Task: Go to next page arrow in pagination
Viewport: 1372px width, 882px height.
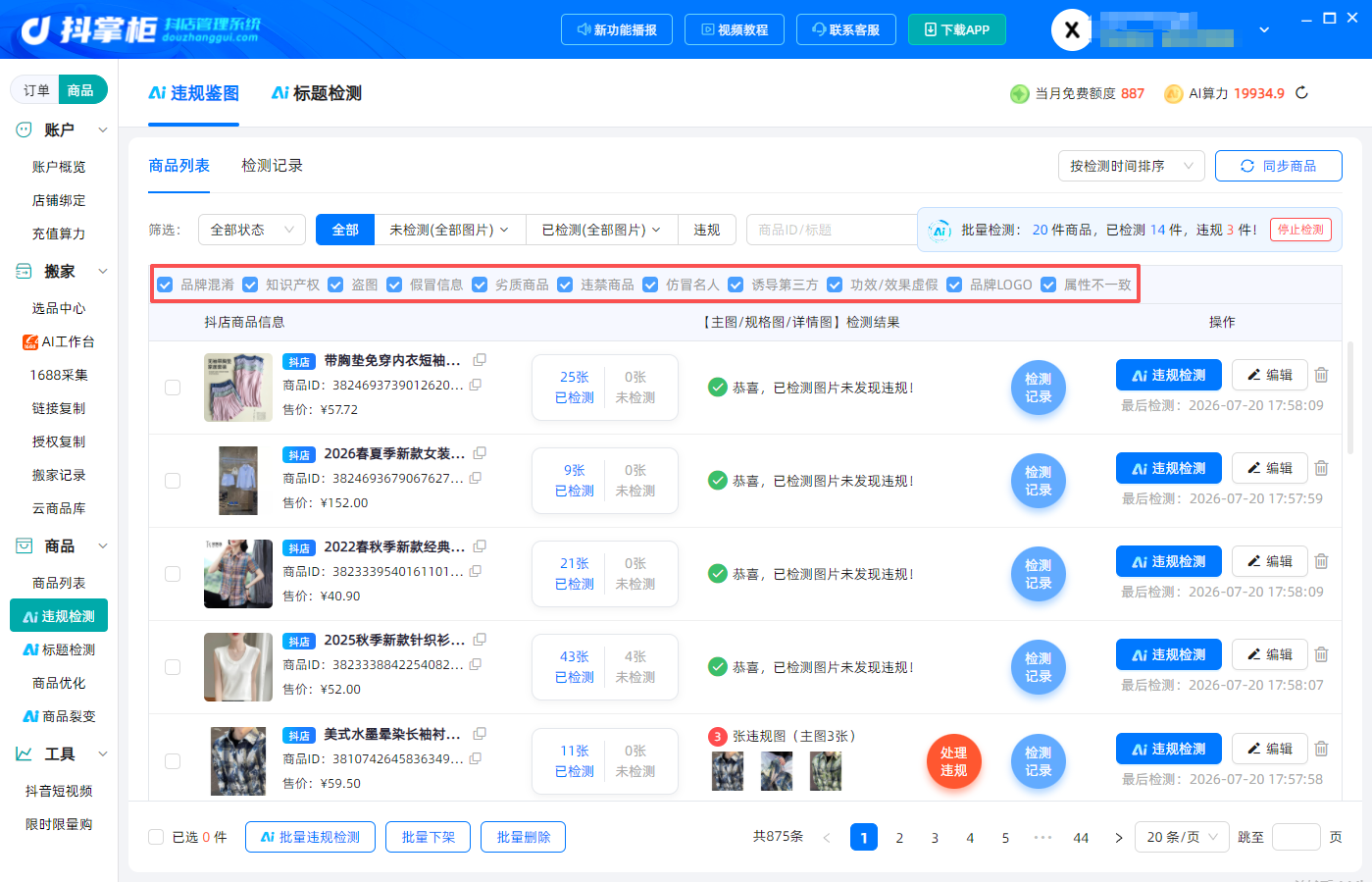Action: pos(1119,838)
